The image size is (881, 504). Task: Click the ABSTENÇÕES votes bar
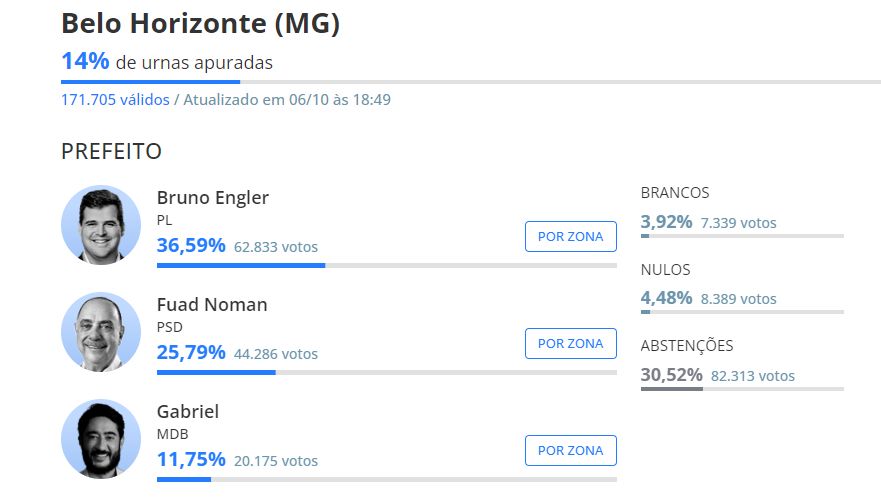(741, 389)
